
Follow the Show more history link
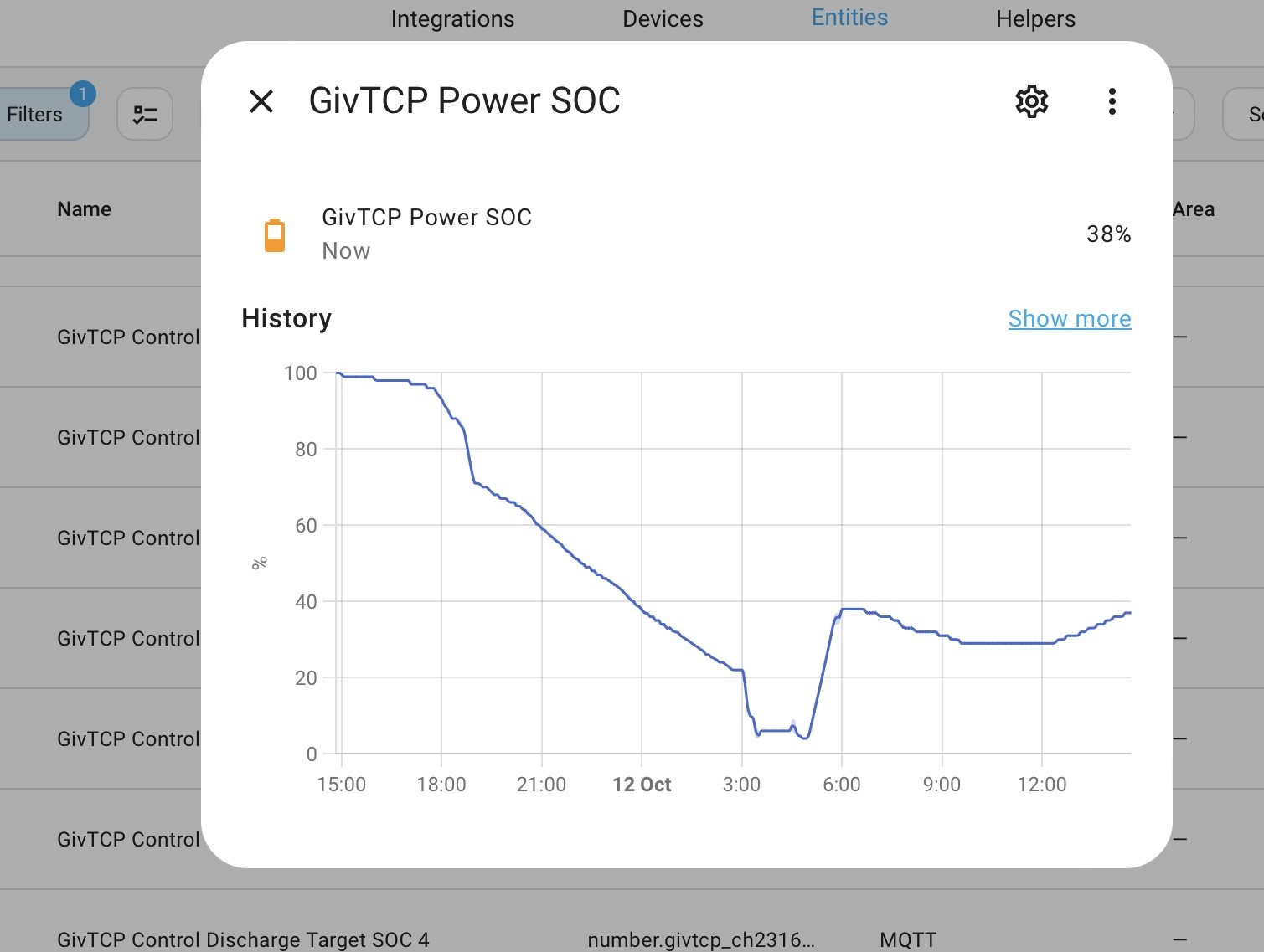point(1070,318)
